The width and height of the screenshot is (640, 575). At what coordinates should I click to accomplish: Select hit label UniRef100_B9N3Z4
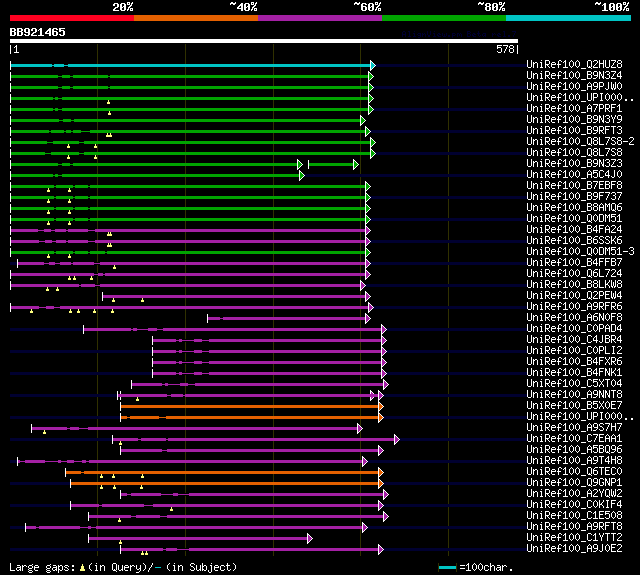[574, 75]
